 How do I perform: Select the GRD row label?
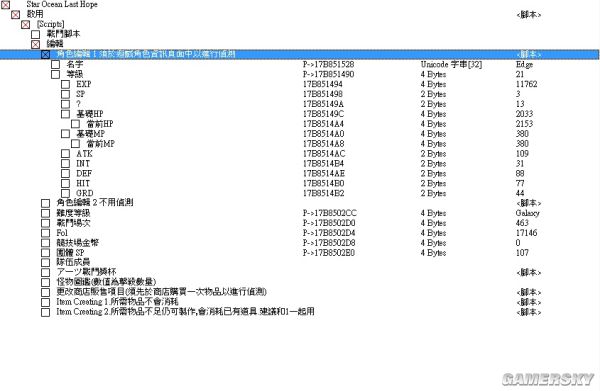tap(84, 193)
